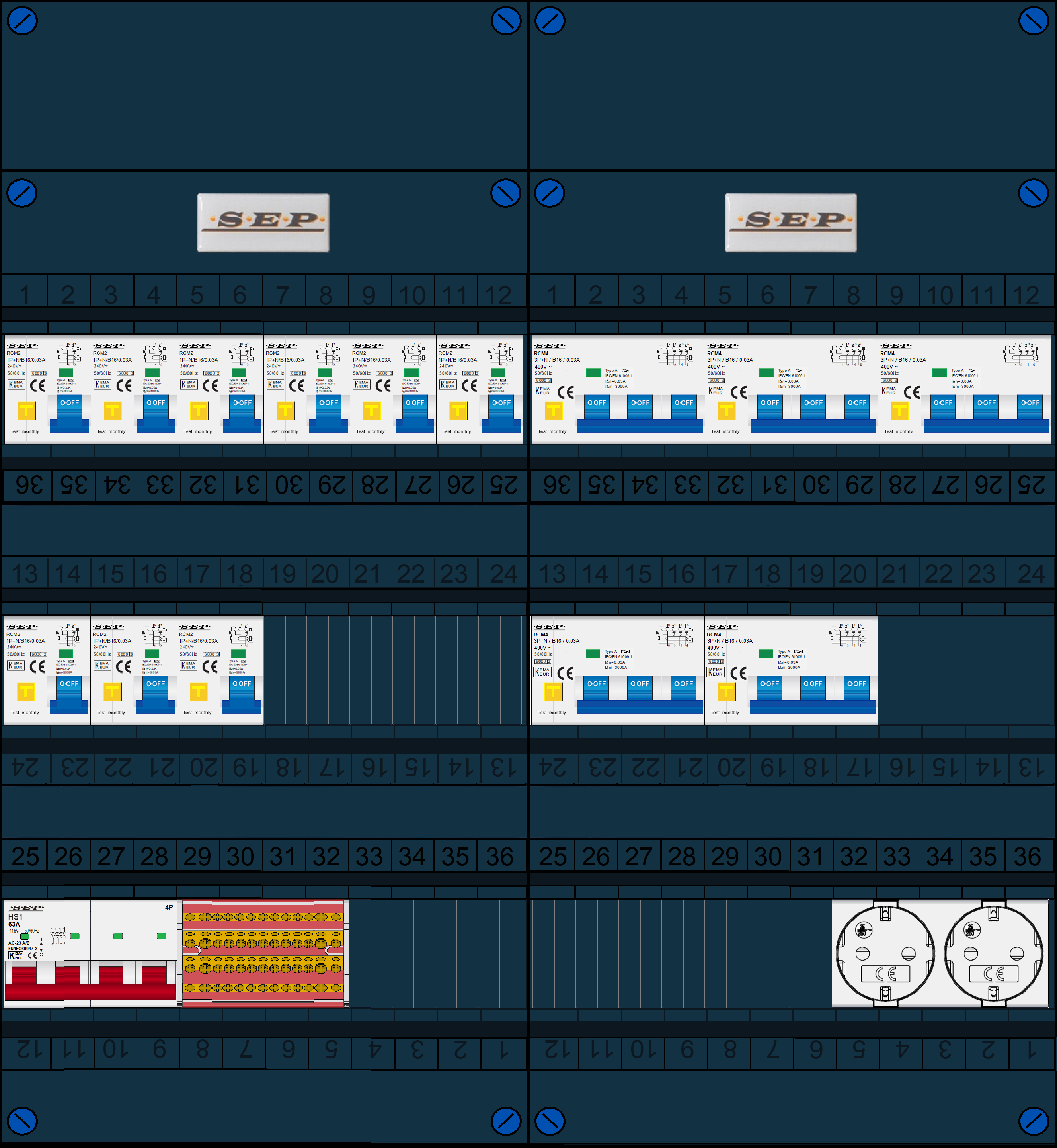Click upright number 12 label in left panel

[498, 295]
